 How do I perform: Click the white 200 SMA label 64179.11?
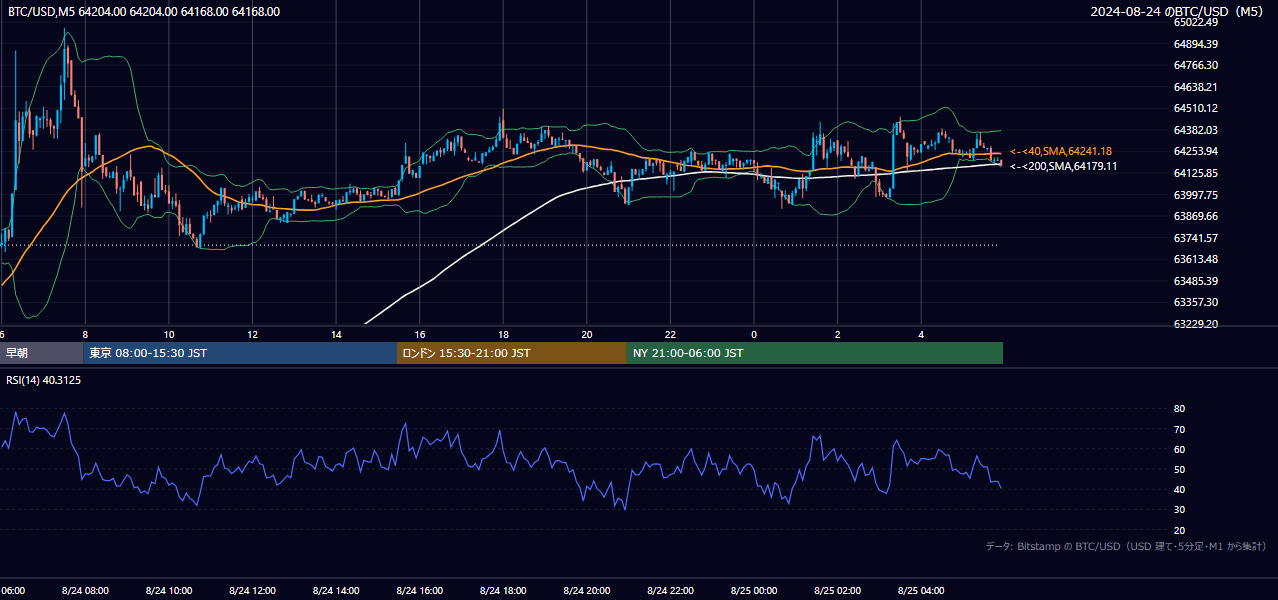pos(1064,166)
